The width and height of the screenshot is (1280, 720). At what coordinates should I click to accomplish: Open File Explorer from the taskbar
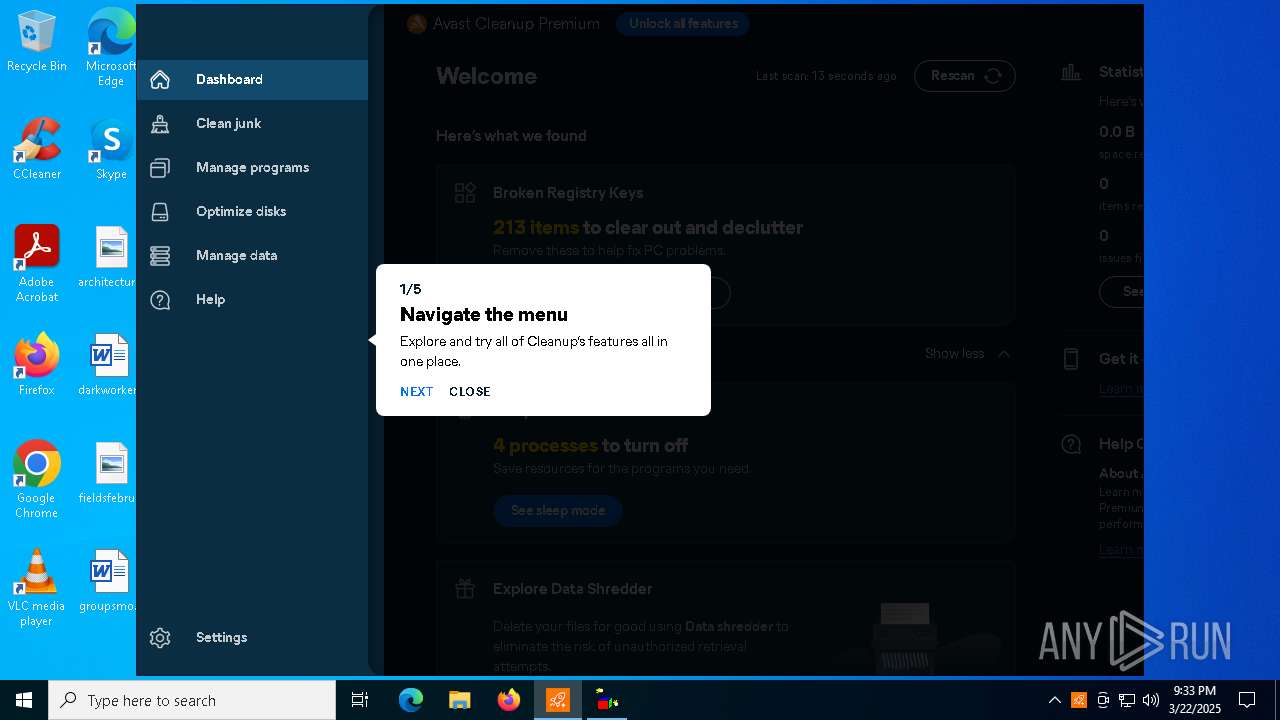460,700
